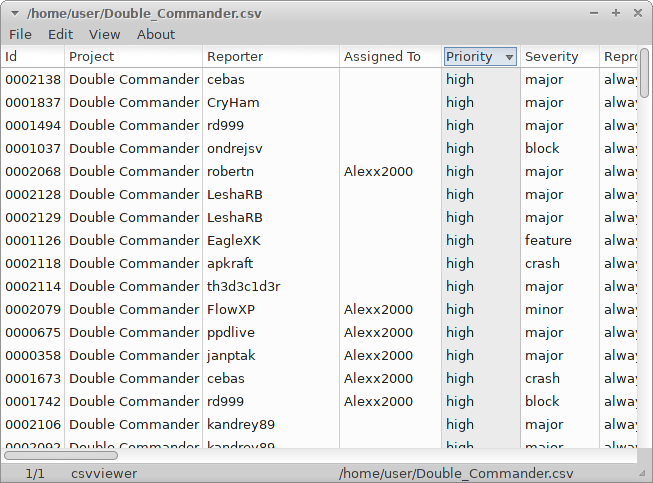
Task: Click the window resize grip icon
Action: point(642,473)
